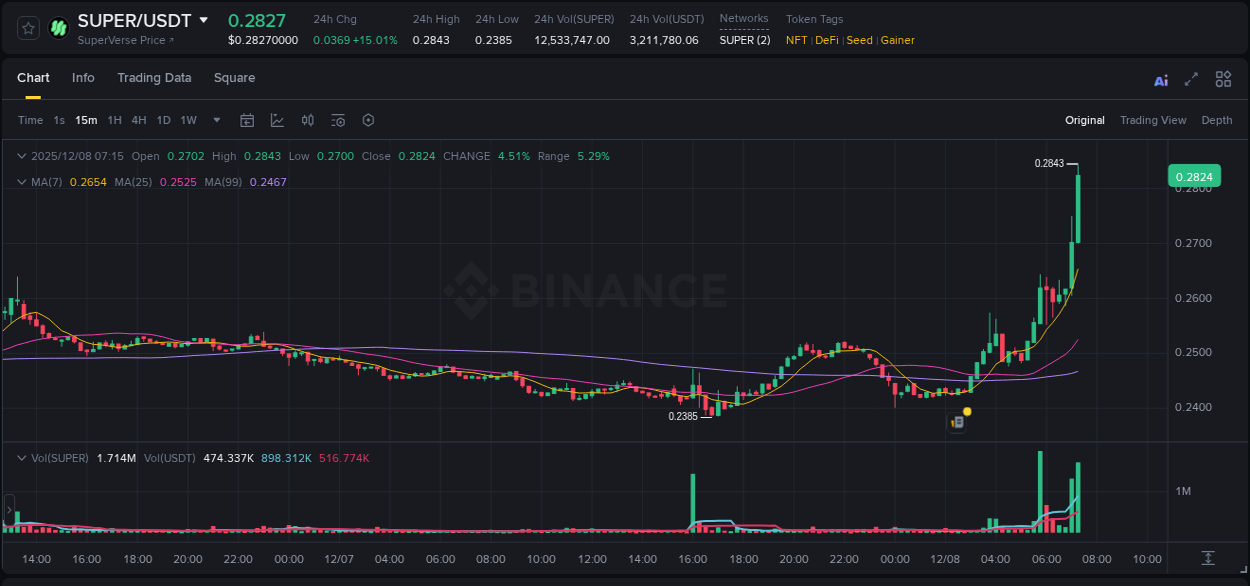Image resolution: width=1250 pixels, height=586 pixels.
Task: Expand the interval options dropdown arrow after 1W
Action: tap(215, 120)
